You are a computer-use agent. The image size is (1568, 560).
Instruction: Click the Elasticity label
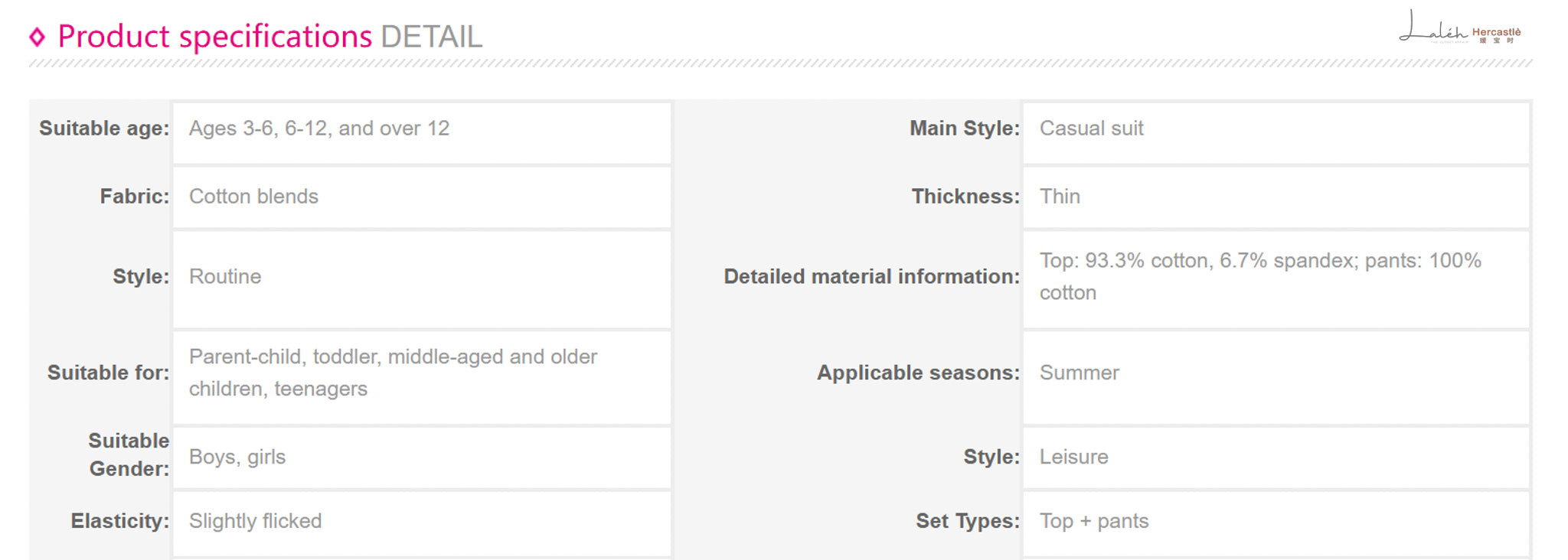click(x=120, y=521)
